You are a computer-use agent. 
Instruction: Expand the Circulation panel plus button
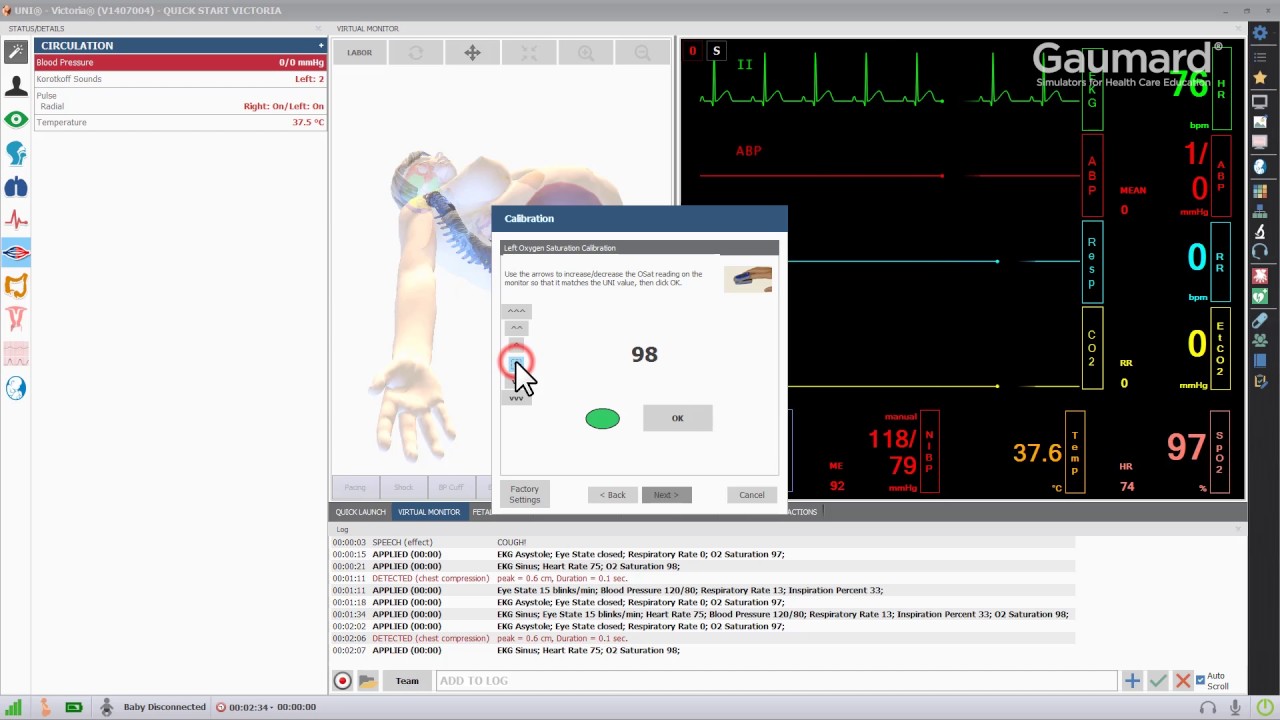point(321,45)
